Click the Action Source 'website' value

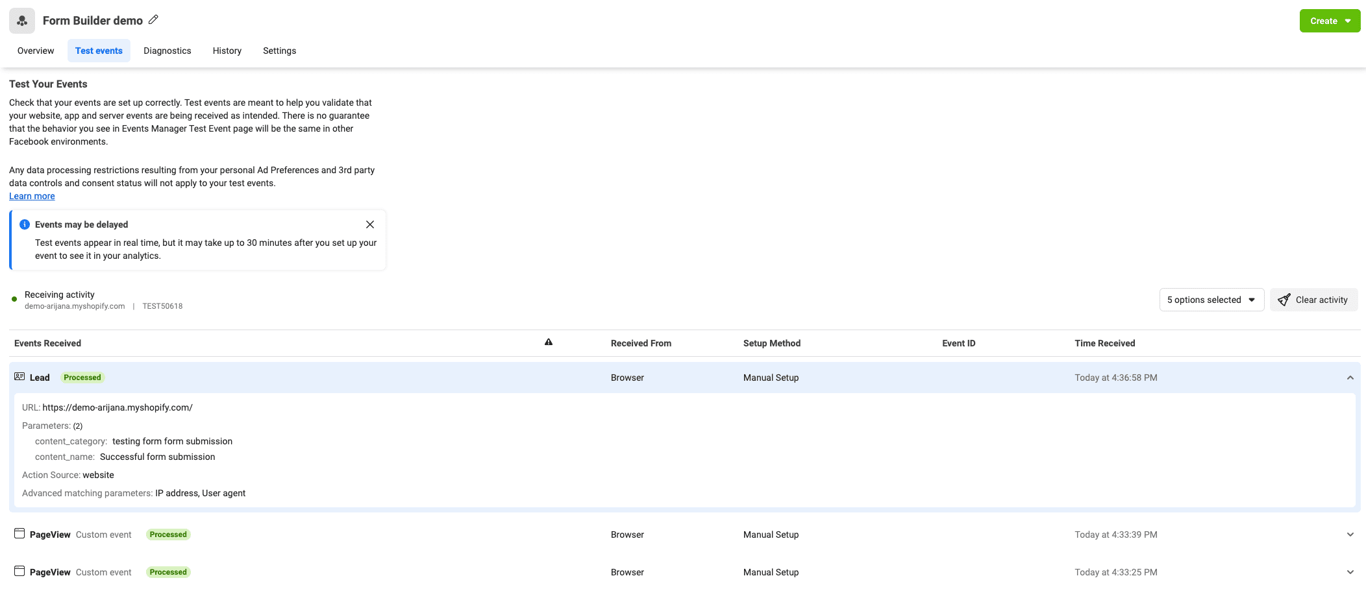pyautogui.click(x=98, y=475)
